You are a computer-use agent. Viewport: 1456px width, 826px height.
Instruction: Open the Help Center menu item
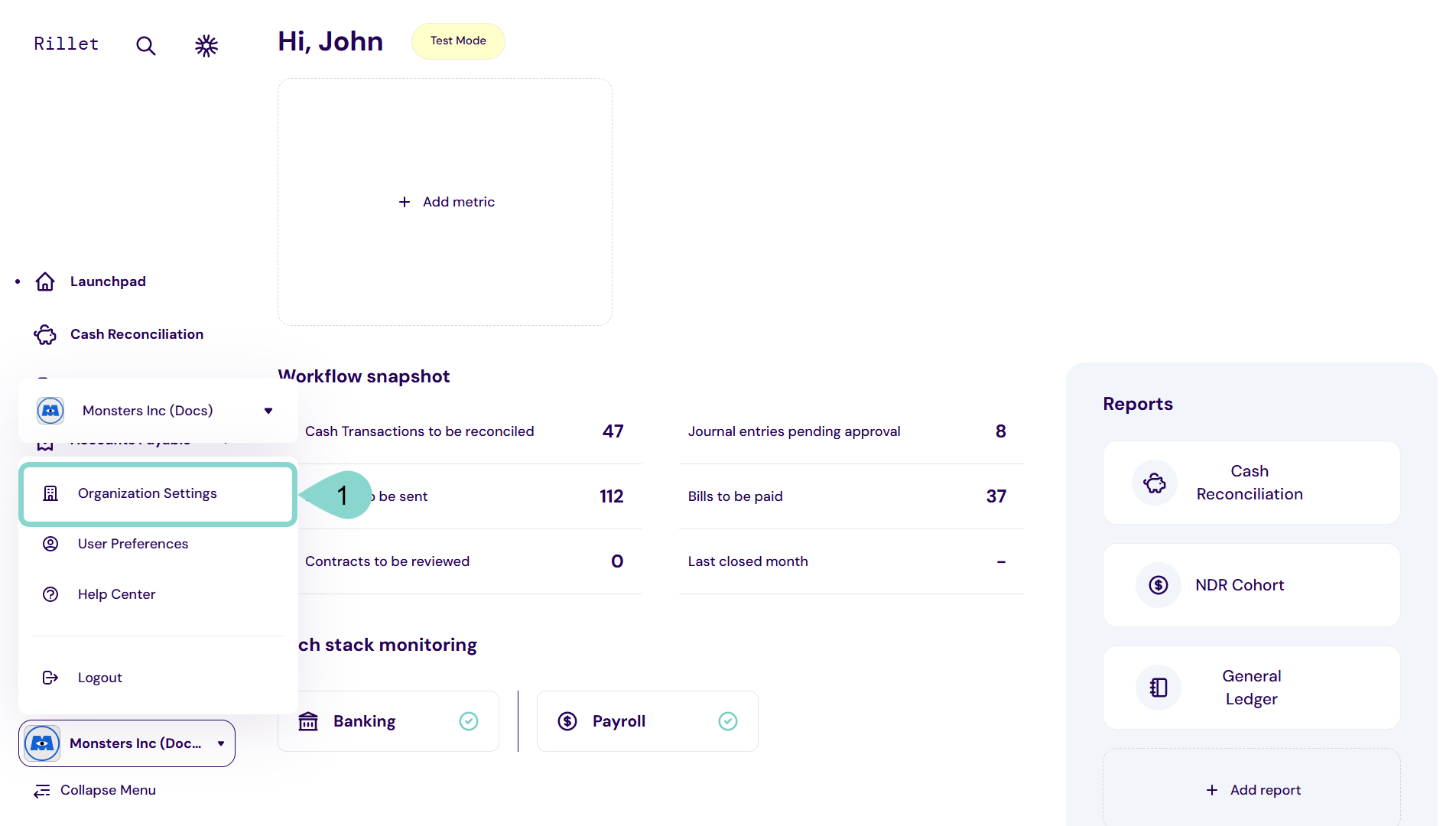coord(116,594)
